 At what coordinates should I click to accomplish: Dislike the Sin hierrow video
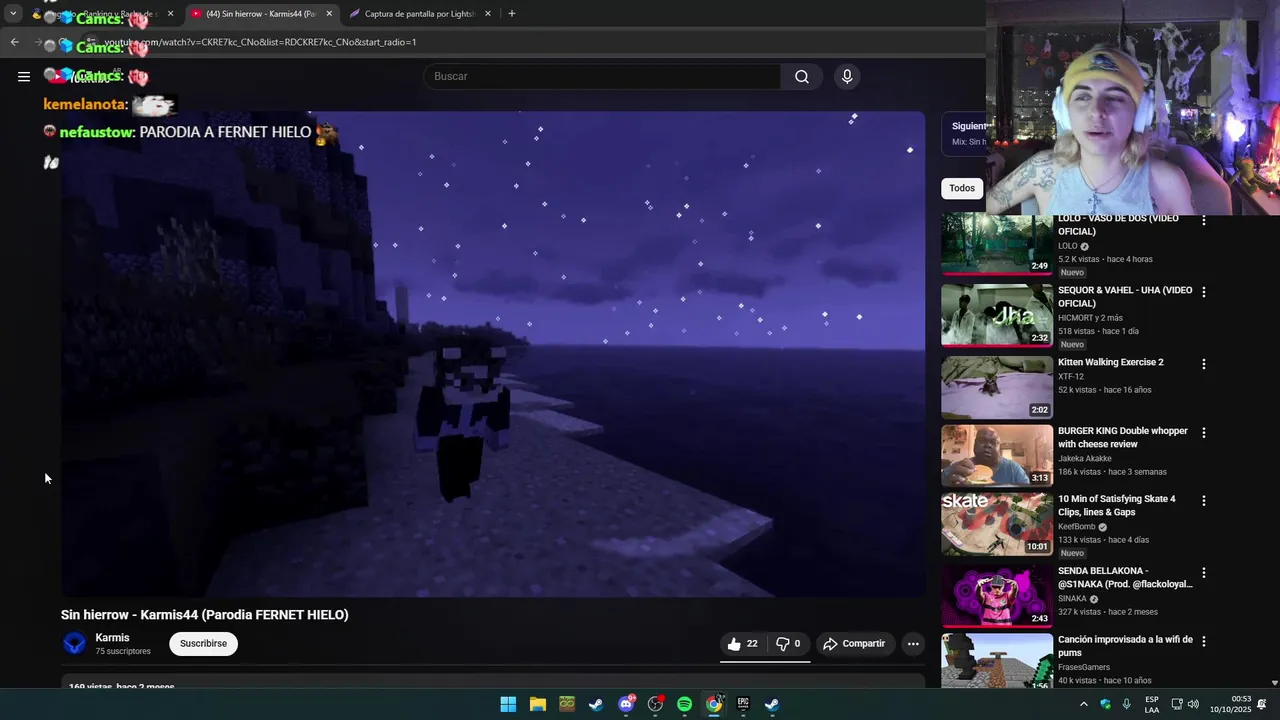click(x=789, y=644)
